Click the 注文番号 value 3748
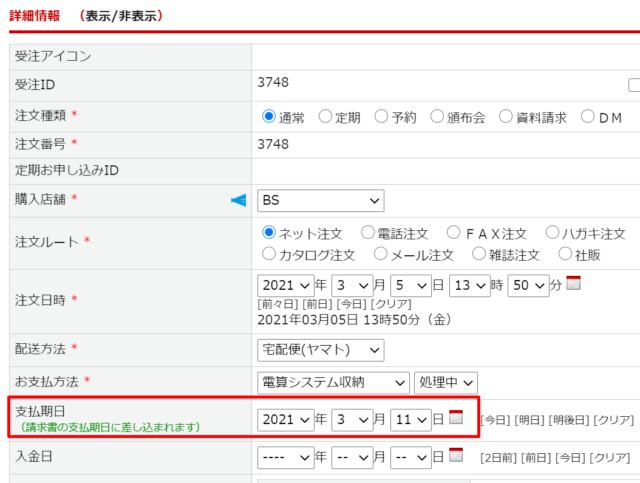Screen dimensions: 640x483 tap(273, 145)
